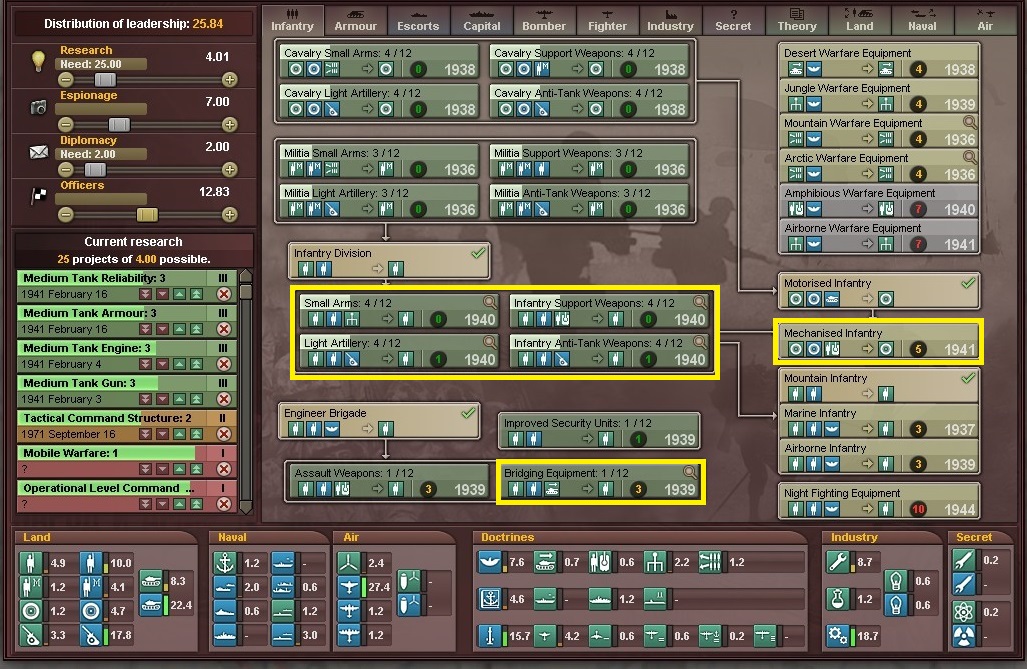Click the Research lightbulb icon
The width and height of the screenshot is (1027, 669).
coord(39,60)
